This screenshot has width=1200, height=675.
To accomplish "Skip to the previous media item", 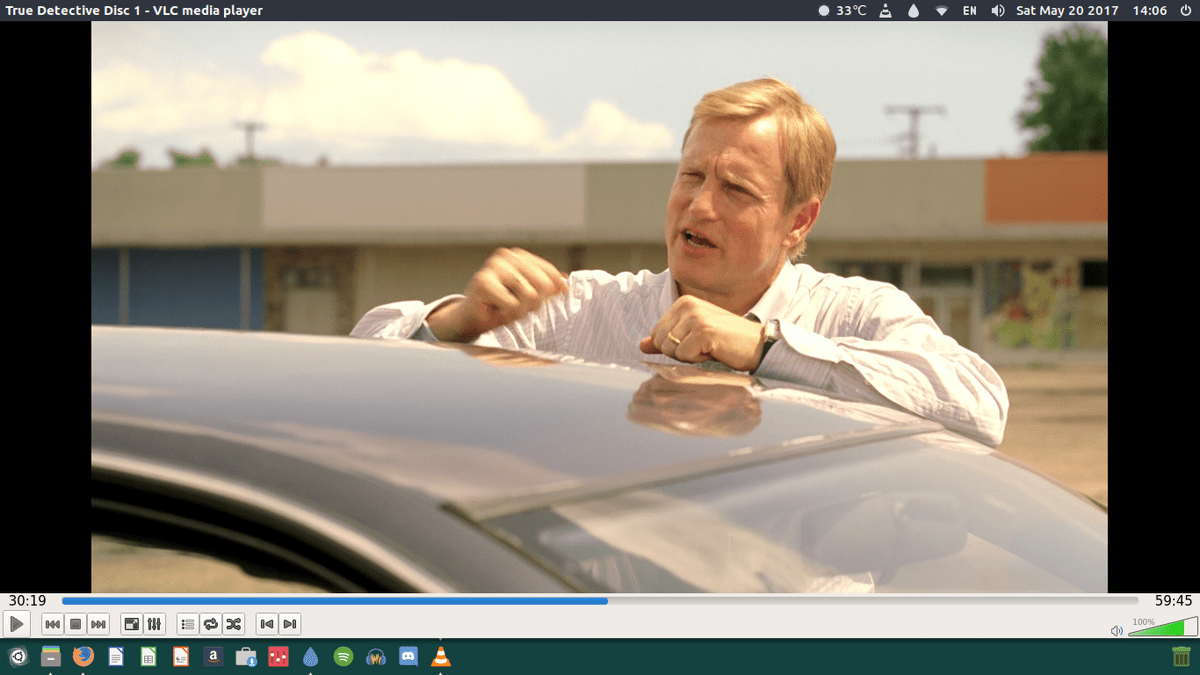I will coord(52,624).
